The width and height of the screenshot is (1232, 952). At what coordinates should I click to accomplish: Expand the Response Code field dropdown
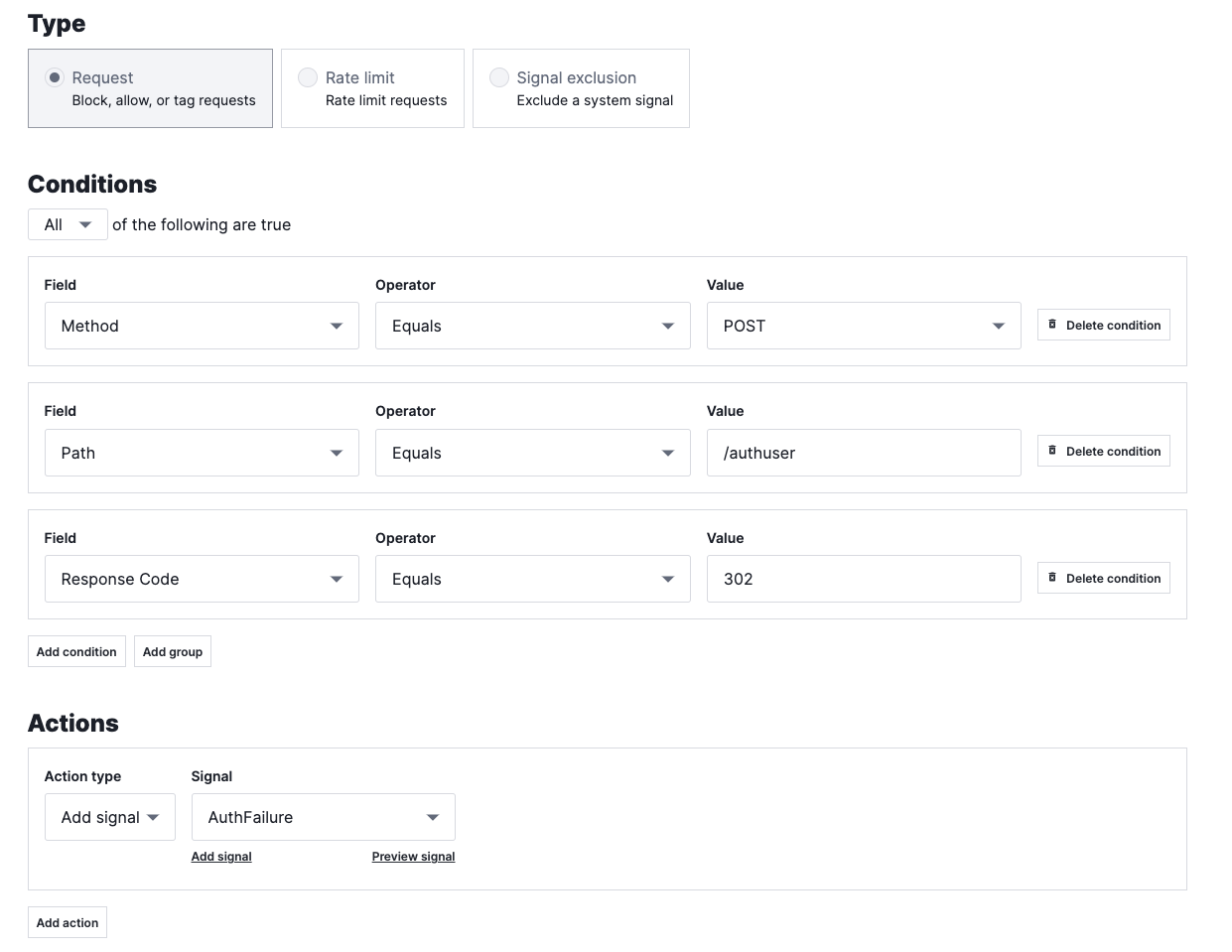pyautogui.click(x=202, y=580)
